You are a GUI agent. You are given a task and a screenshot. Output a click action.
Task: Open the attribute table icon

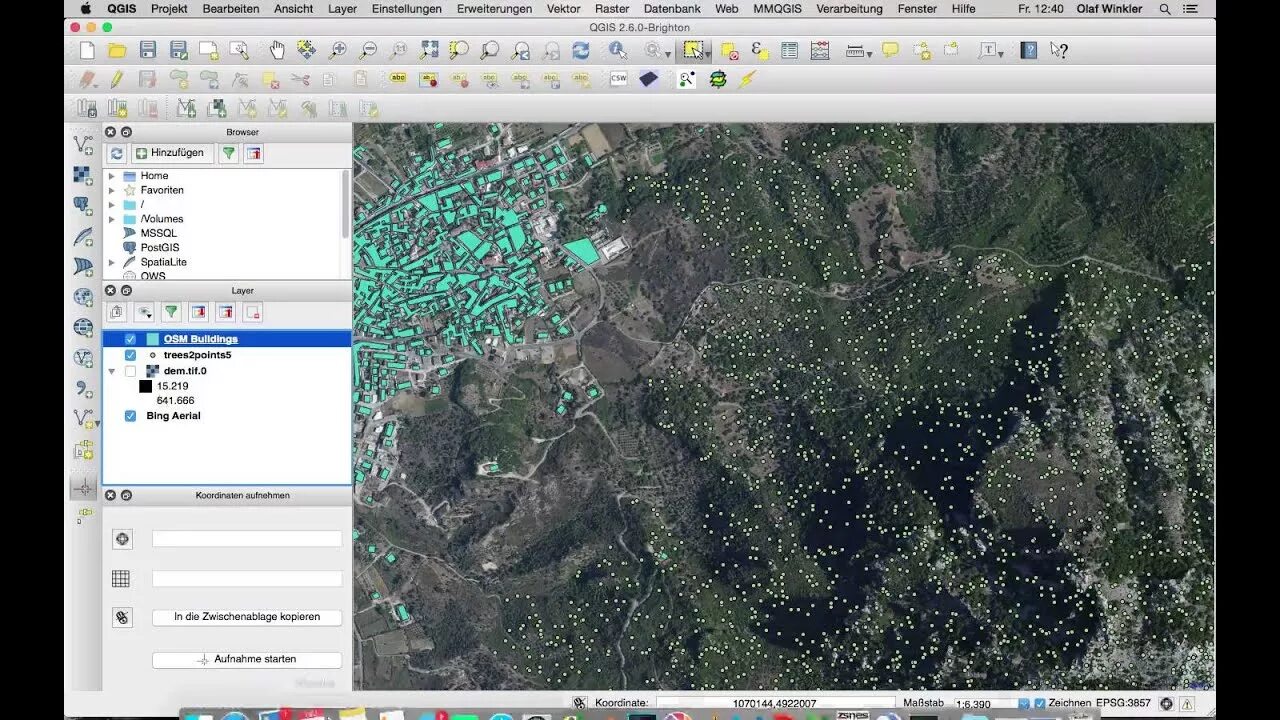[789, 50]
